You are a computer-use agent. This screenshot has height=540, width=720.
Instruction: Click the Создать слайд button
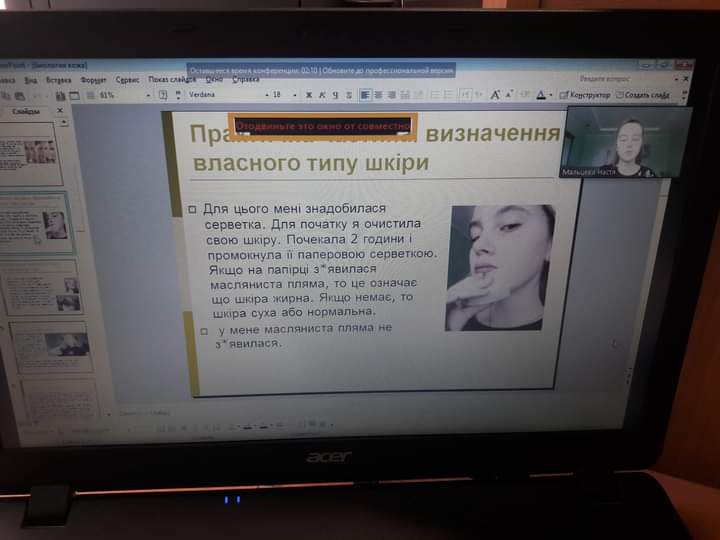click(645, 95)
